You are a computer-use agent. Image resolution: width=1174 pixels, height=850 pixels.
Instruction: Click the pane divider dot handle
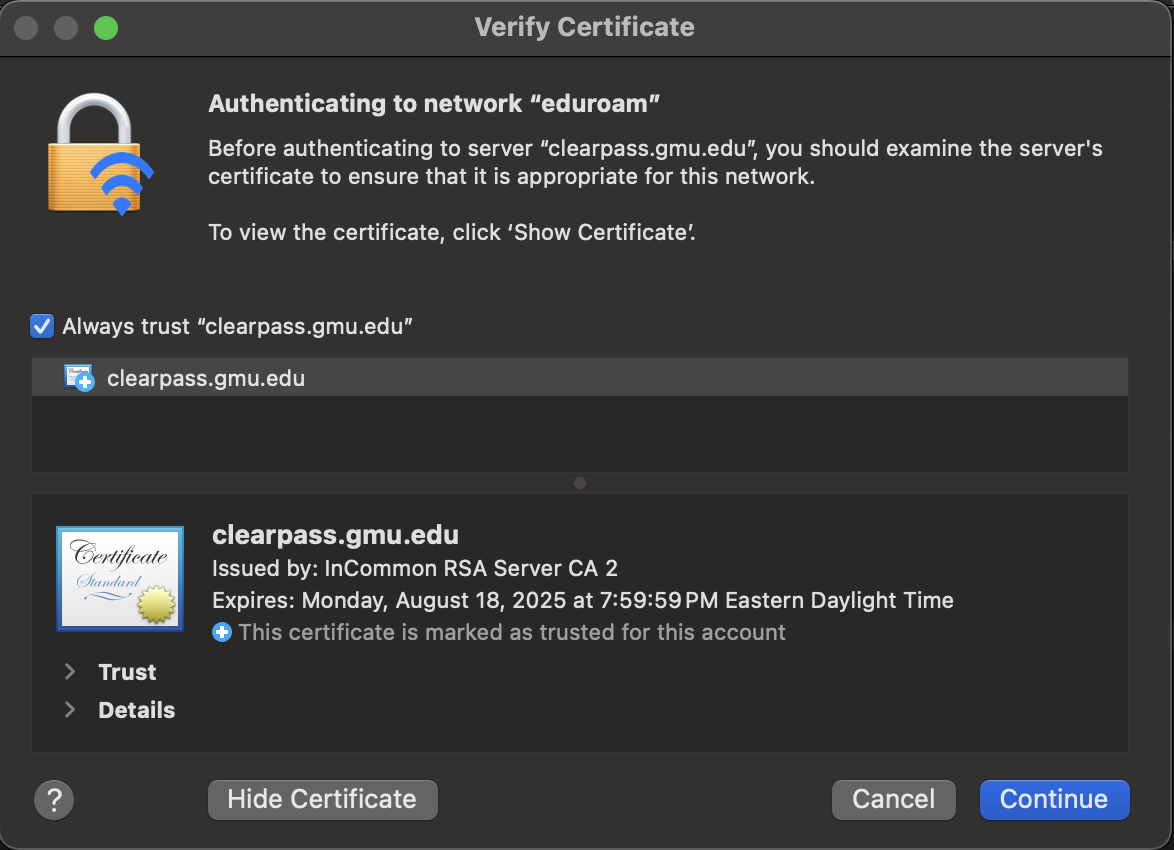(580, 483)
